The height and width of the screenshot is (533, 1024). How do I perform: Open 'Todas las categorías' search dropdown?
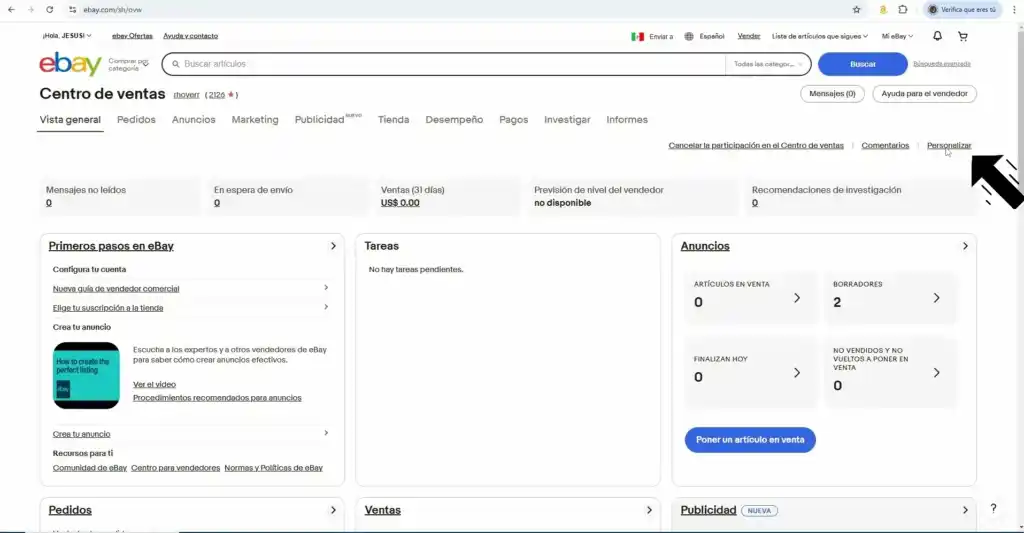(768, 64)
